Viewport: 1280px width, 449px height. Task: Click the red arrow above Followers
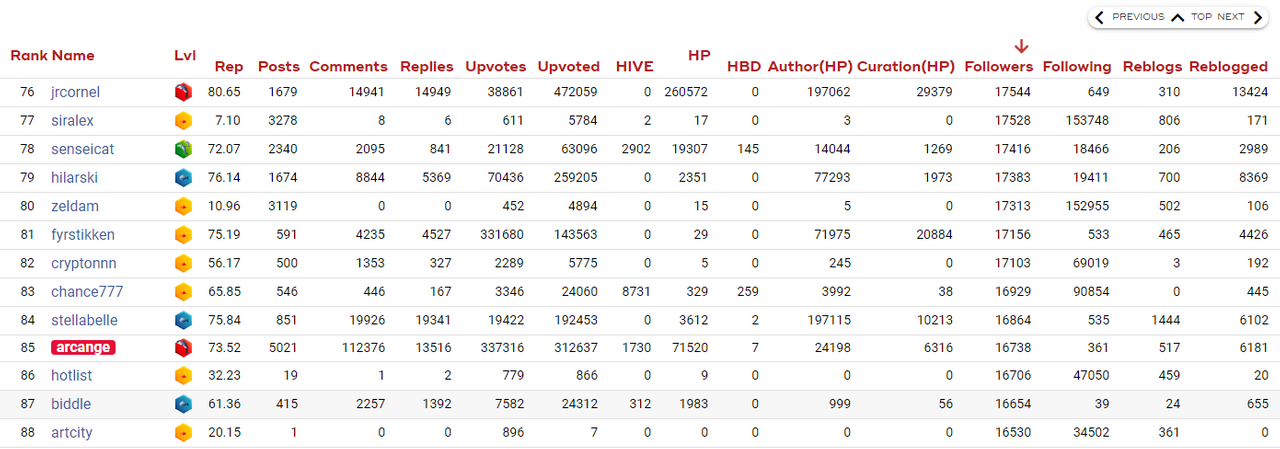1021,46
